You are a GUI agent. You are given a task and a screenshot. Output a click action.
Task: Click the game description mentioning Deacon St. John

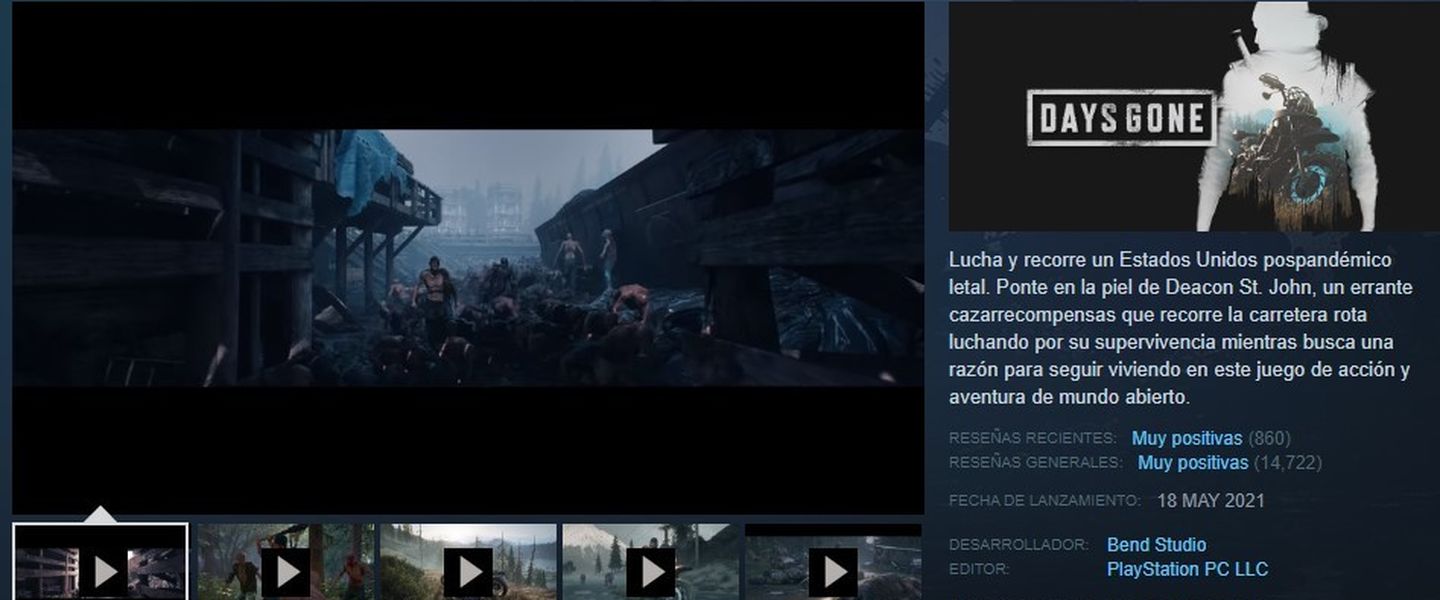[1180, 328]
